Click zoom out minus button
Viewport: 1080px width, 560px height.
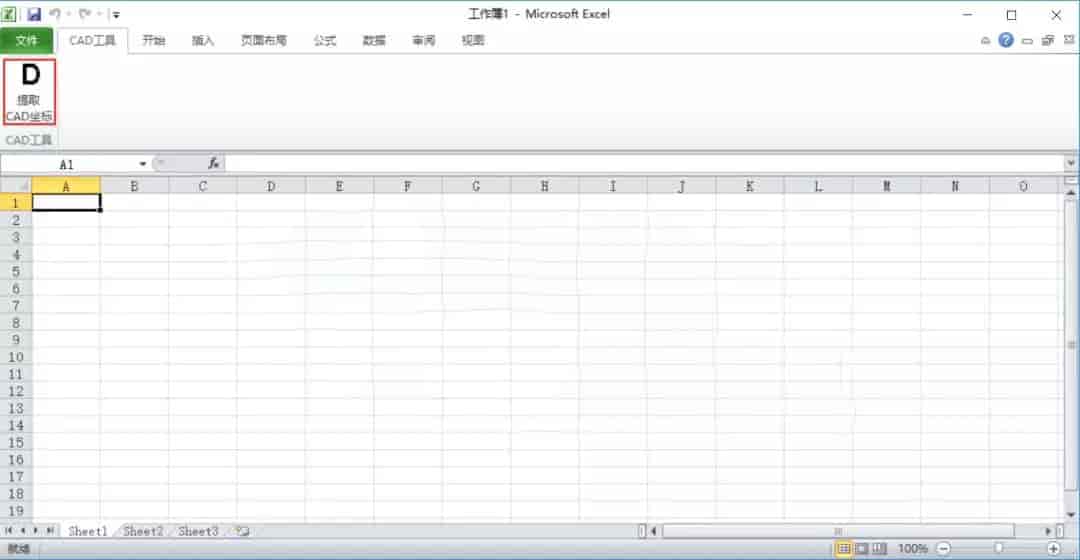[943, 549]
